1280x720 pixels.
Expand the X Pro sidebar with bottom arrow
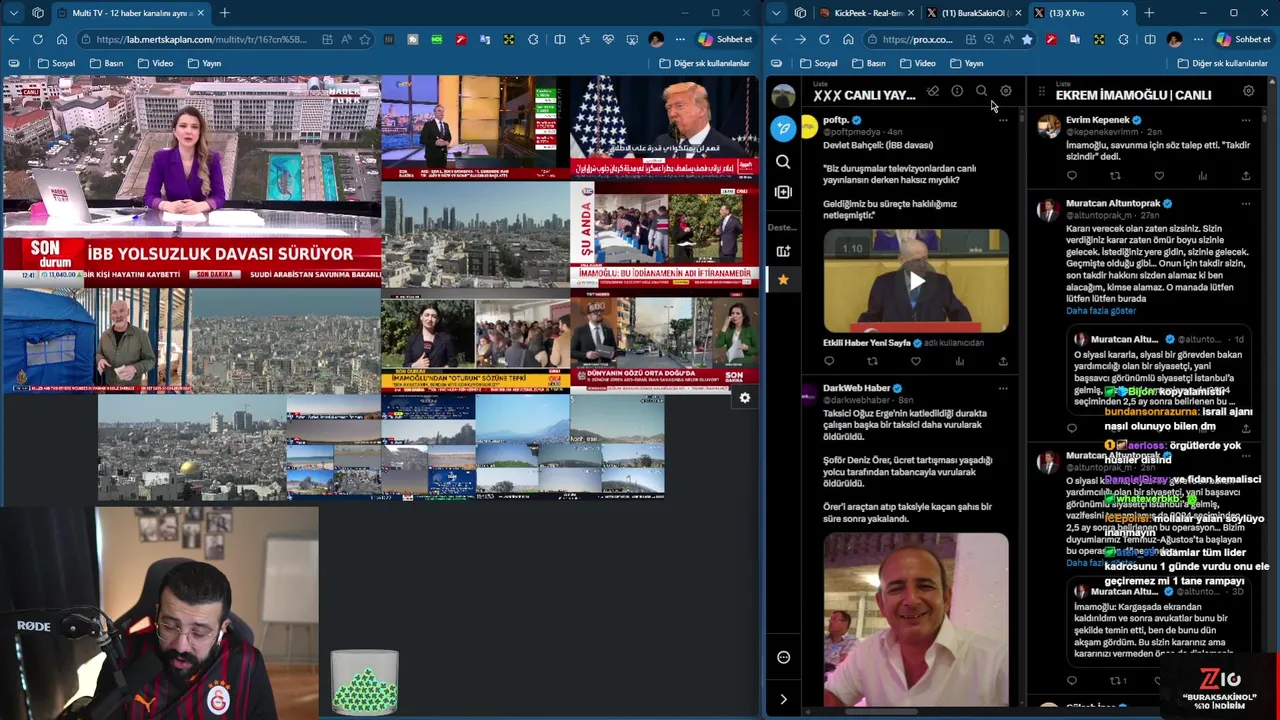click(x=783, y=699)
